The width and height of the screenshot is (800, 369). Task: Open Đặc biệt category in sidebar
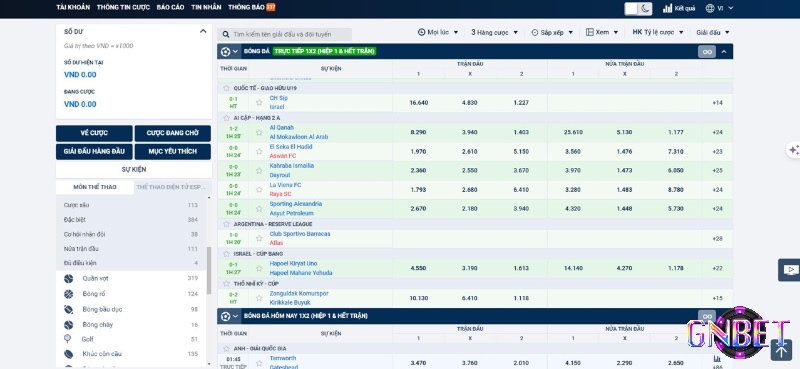point(131,219)
